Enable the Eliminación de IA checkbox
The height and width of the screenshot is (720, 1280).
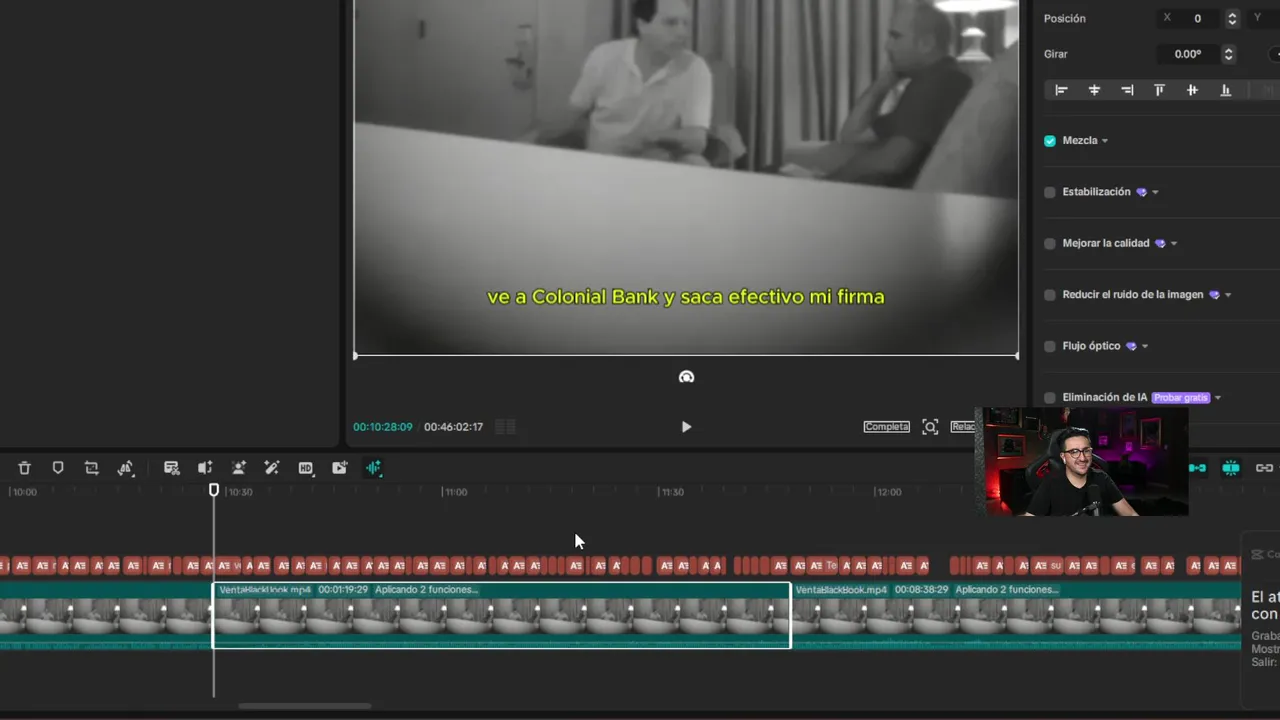click(x=1050, y=398)
